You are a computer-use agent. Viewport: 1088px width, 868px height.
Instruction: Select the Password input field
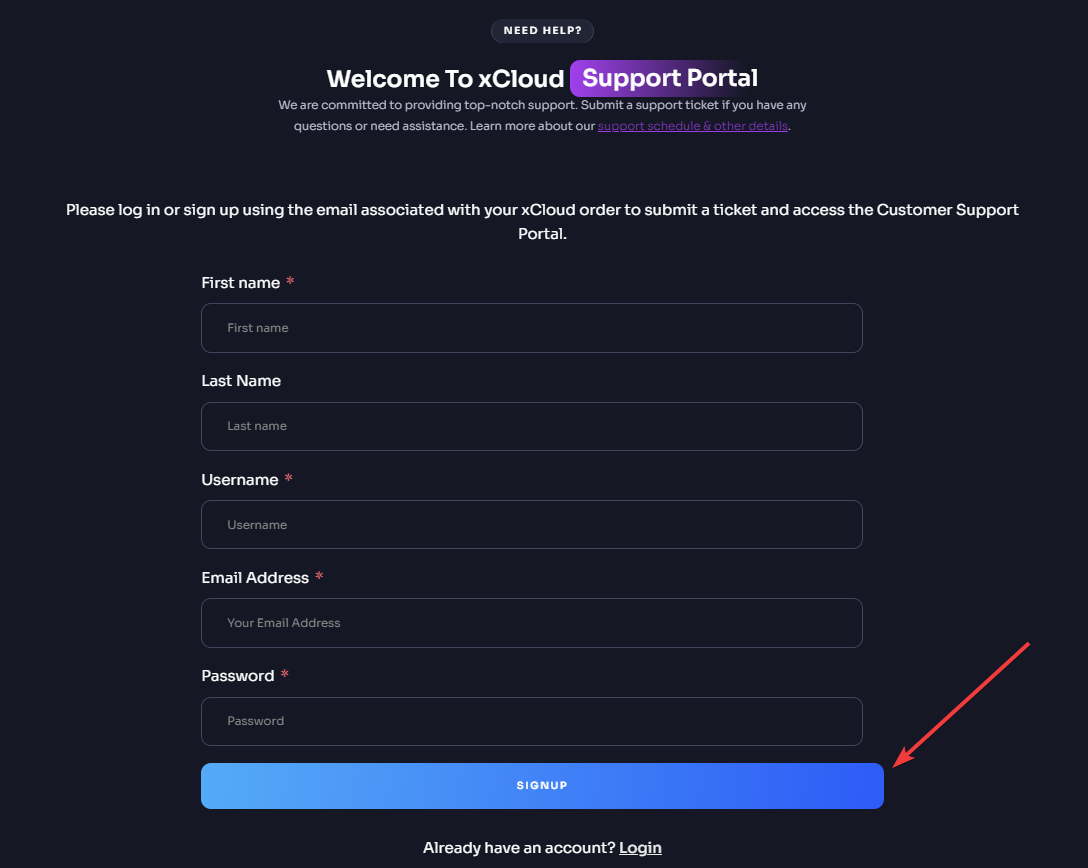pos(531,721)
